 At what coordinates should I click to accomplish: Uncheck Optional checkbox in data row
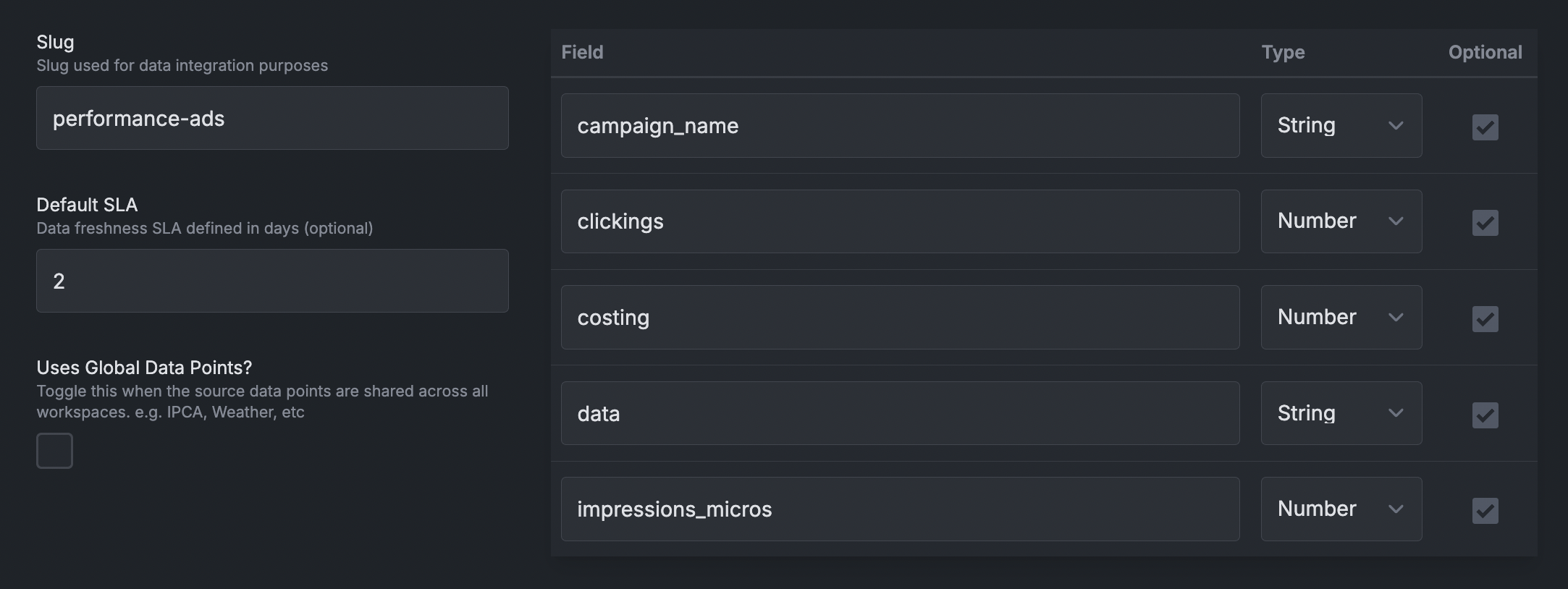(x=1485, y=415)
